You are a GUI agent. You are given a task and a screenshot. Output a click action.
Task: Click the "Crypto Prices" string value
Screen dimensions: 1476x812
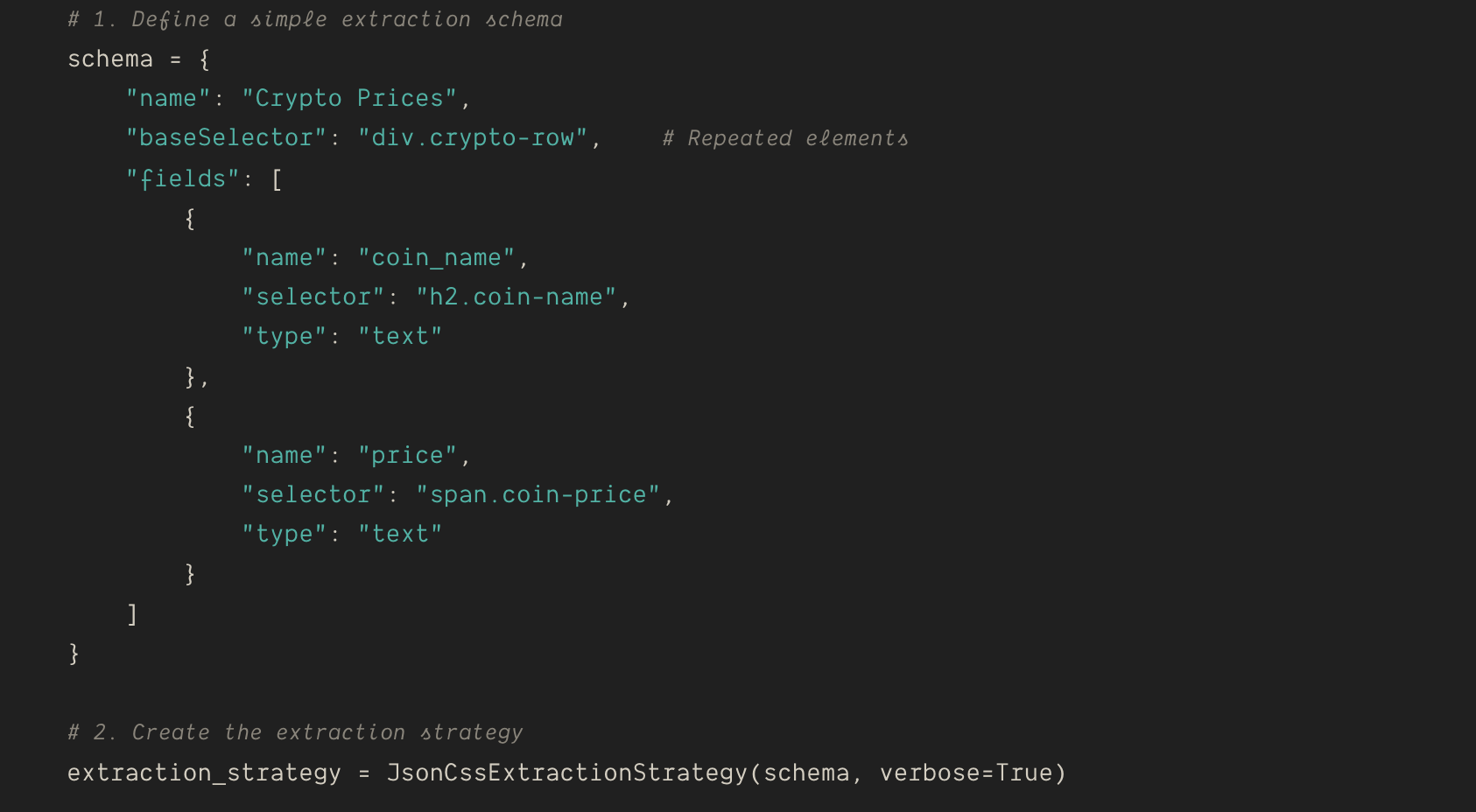click(x=349, y=98)
